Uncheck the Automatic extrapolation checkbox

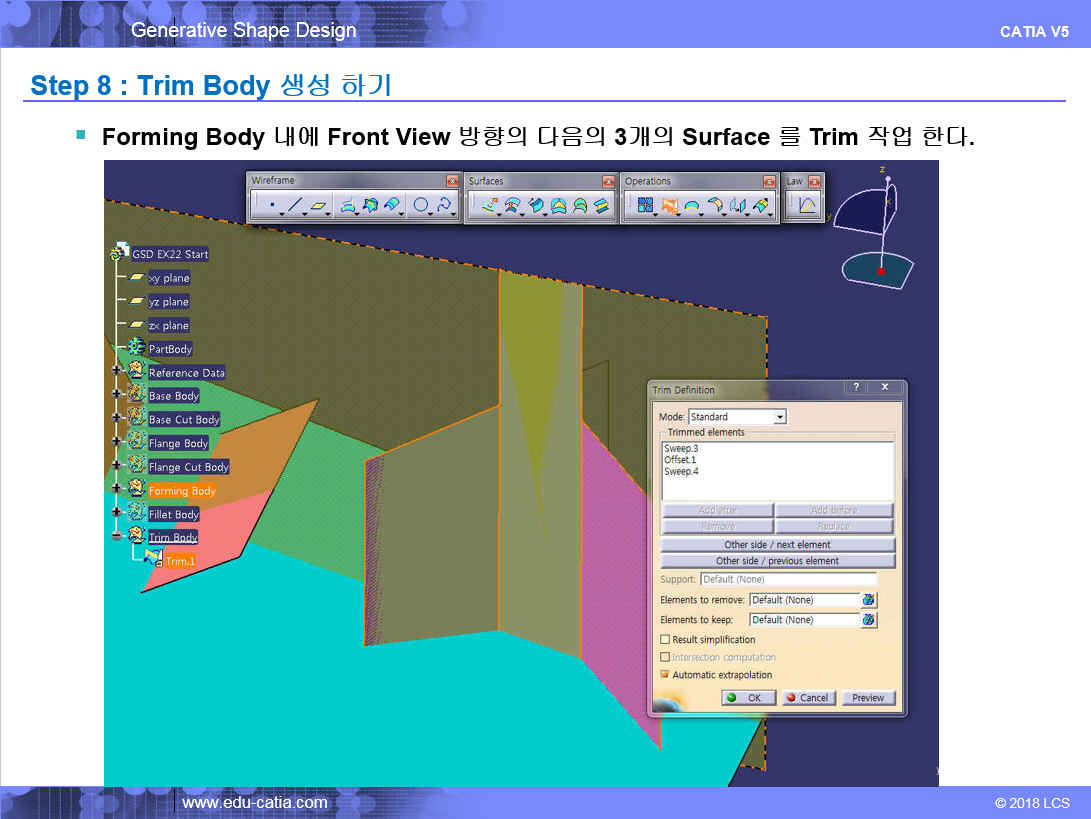point(666,675)
